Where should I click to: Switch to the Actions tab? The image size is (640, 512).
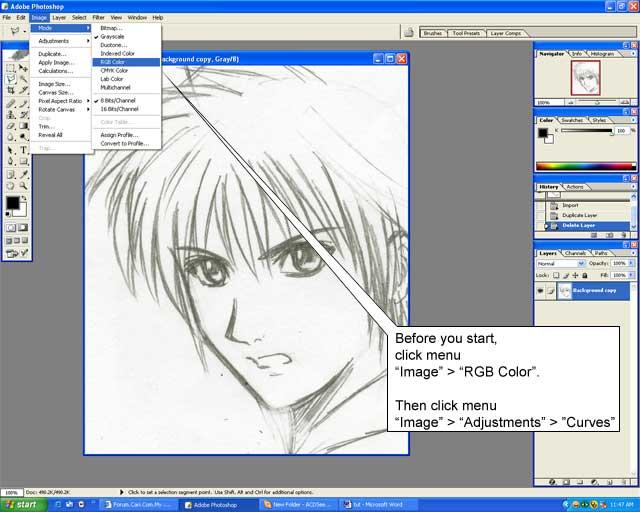pos(575,187)
